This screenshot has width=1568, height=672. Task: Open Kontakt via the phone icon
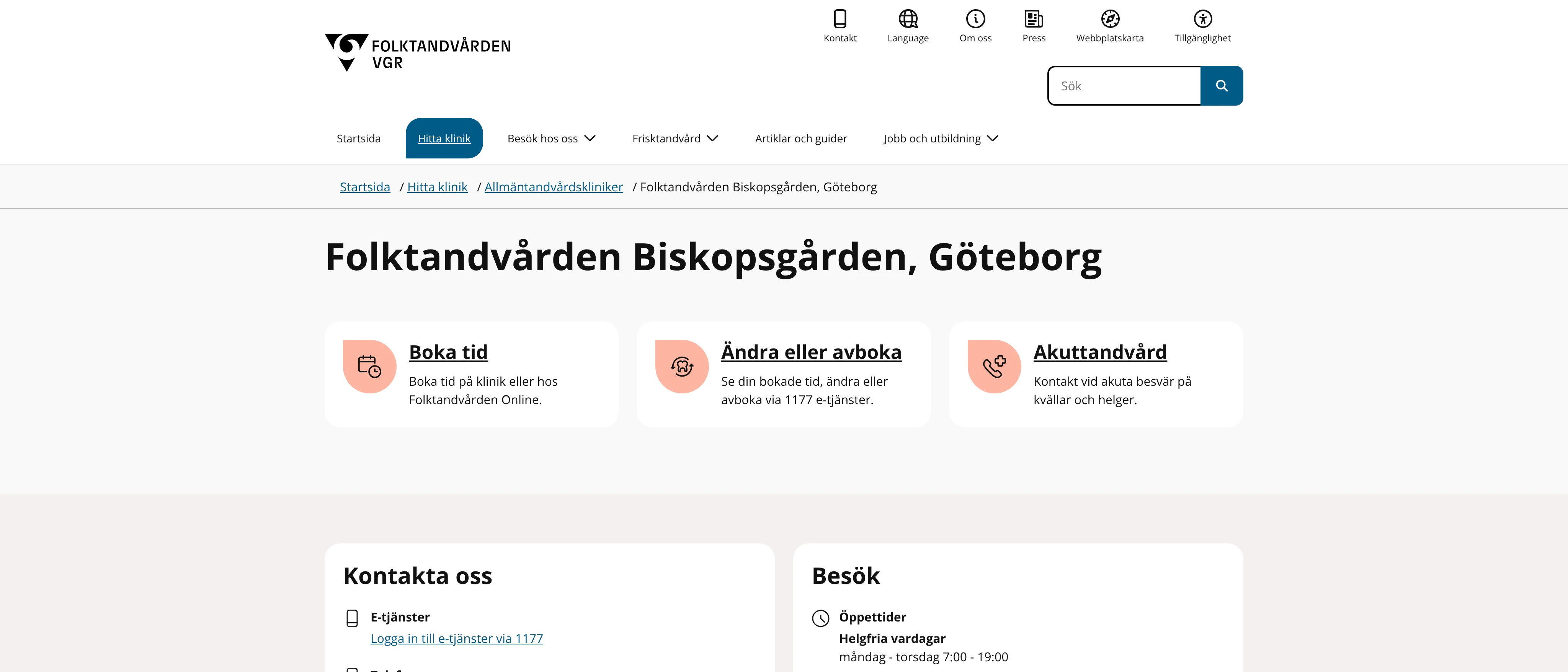click(x=840, y=19)
